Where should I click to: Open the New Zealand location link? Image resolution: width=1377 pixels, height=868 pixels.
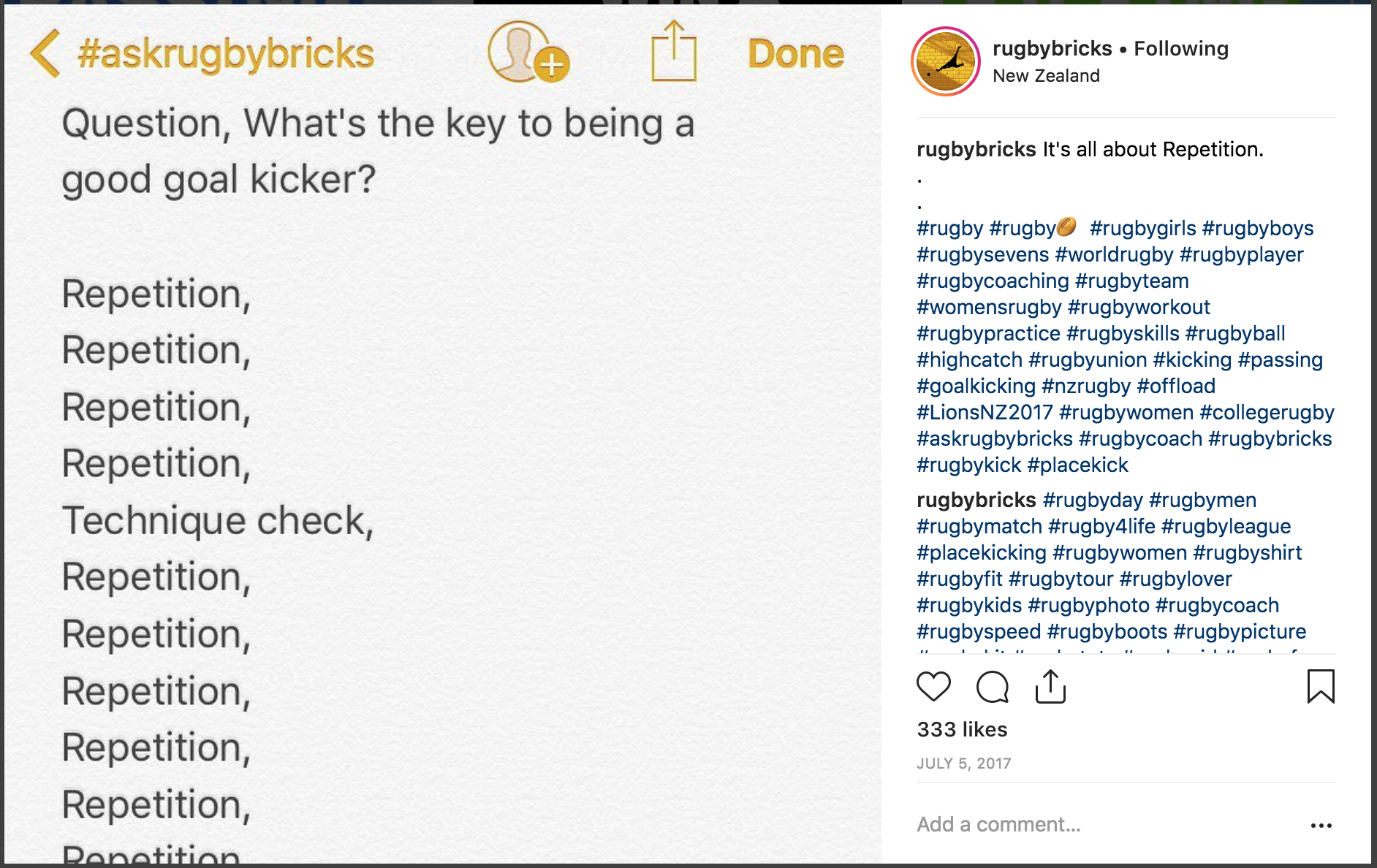point(1046,76)
